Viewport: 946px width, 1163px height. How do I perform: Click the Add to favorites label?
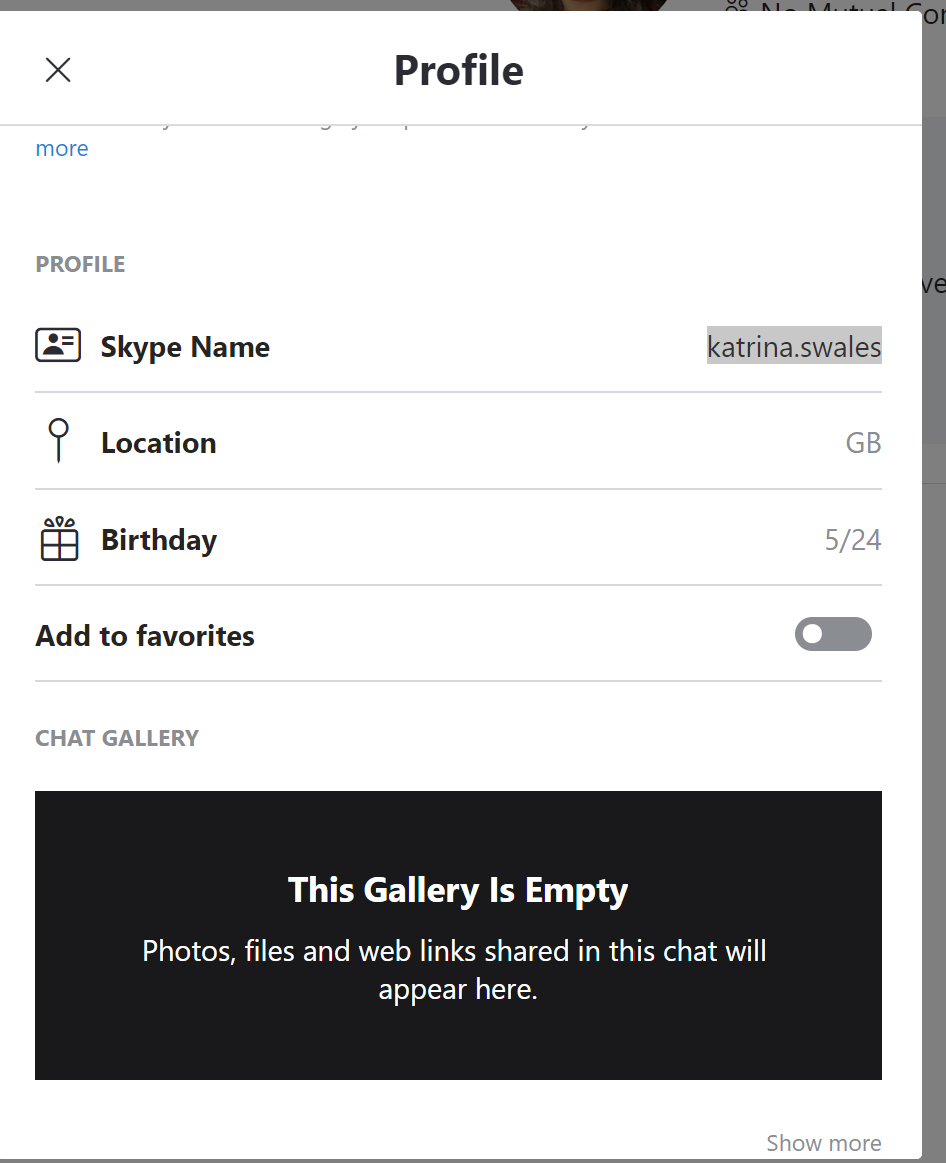coord(145,636)
